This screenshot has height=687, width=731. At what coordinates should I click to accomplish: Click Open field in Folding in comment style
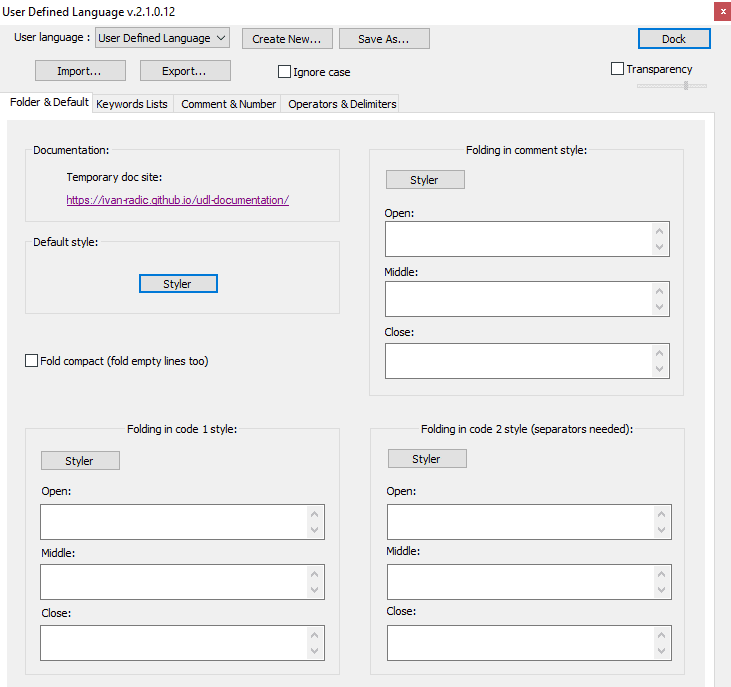527,239
